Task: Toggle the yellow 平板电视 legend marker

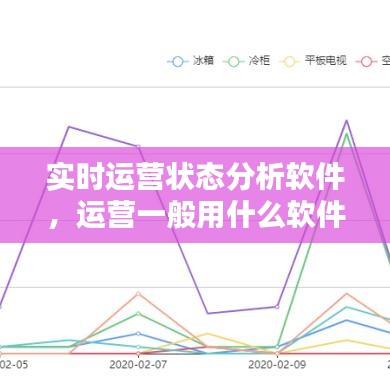Action: pyautogui.click(x=290, y=61)
